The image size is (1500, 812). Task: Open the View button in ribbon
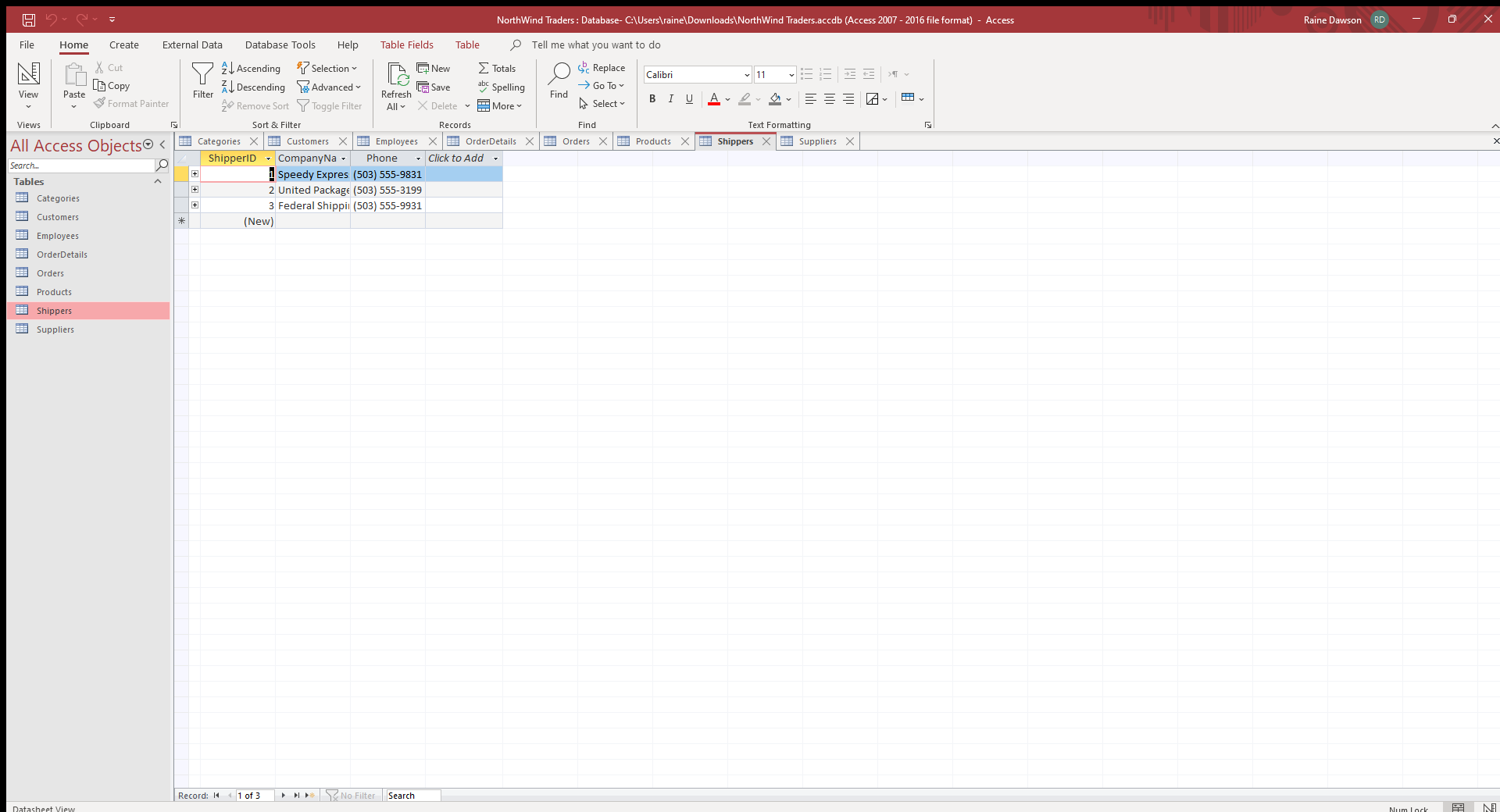point(28,86)
